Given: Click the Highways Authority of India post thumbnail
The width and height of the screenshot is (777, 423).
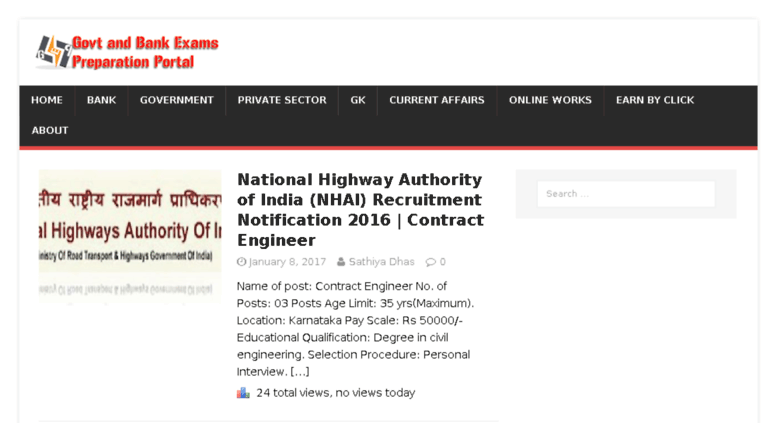Looking at the screenshot, I should click(x=130, y=237).
